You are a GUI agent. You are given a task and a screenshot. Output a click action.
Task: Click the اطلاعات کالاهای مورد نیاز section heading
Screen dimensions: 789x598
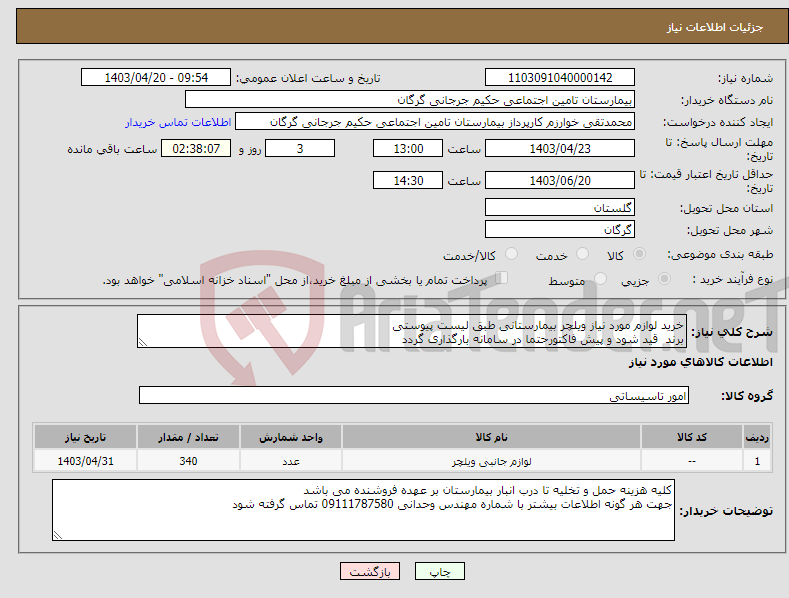(700, 362)
